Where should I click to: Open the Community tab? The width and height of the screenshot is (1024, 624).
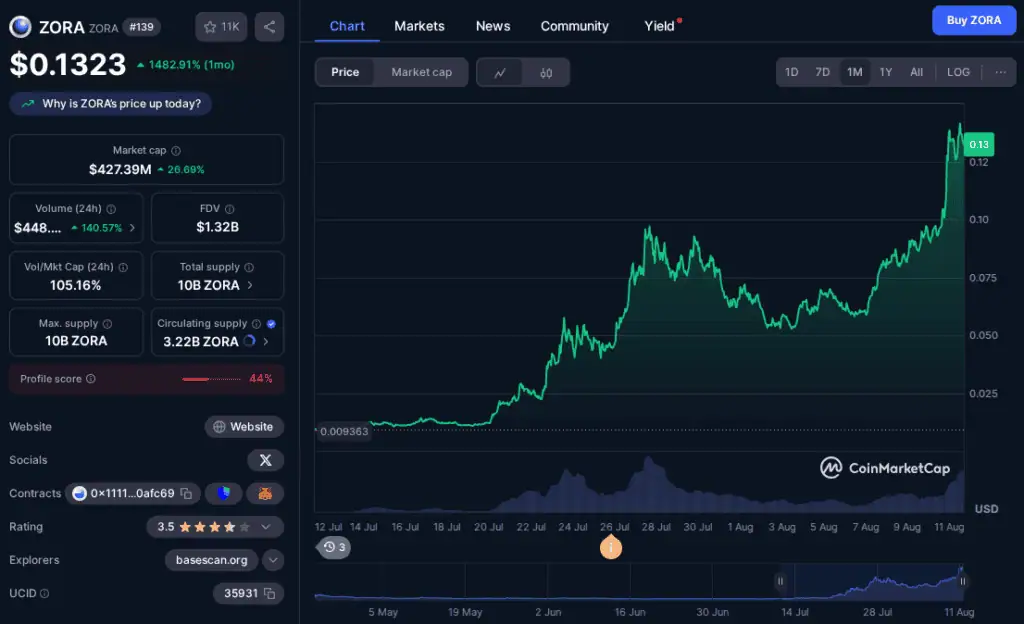coord(575,26)
